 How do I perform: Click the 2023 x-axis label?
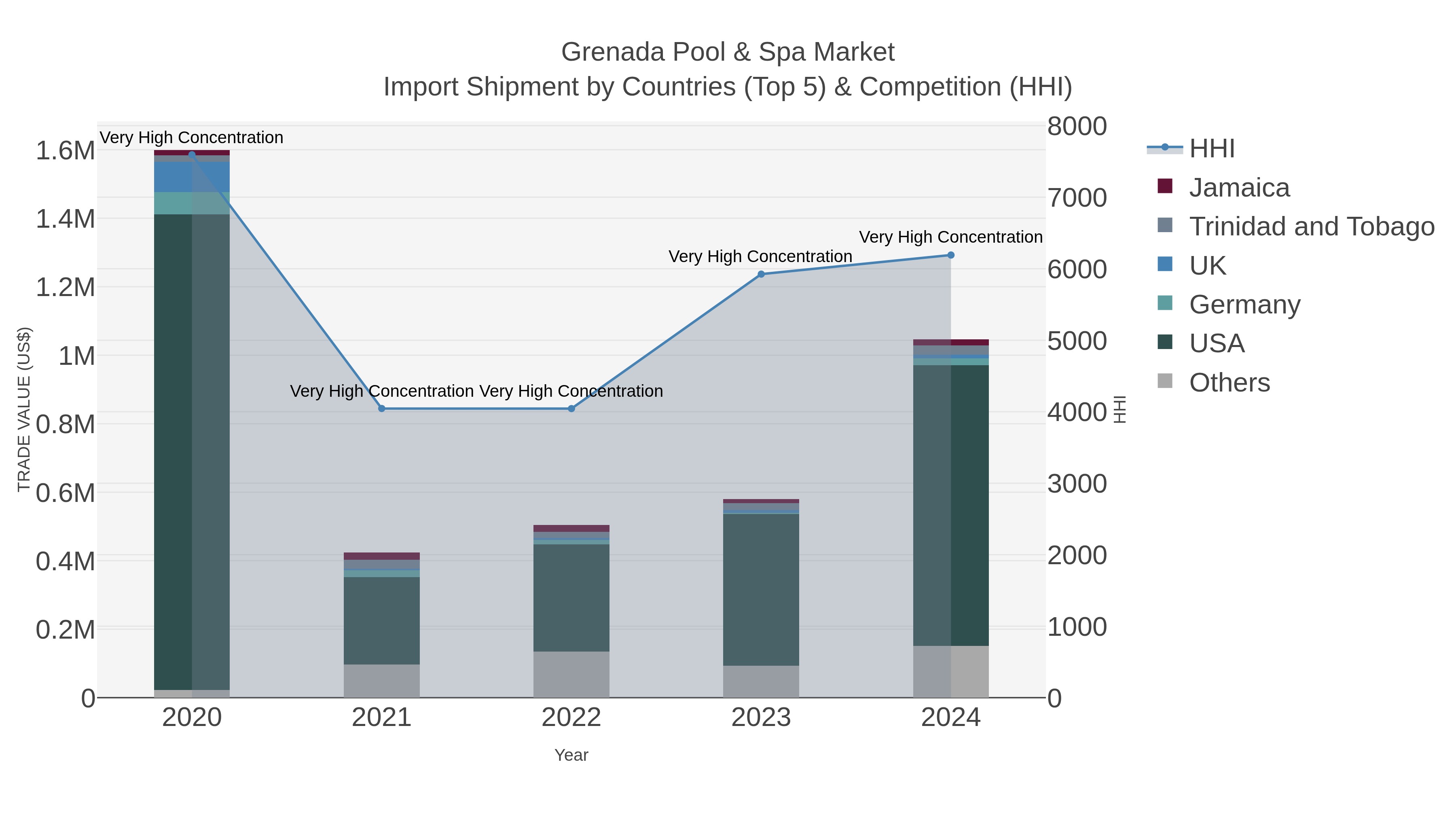coord(761,718)
